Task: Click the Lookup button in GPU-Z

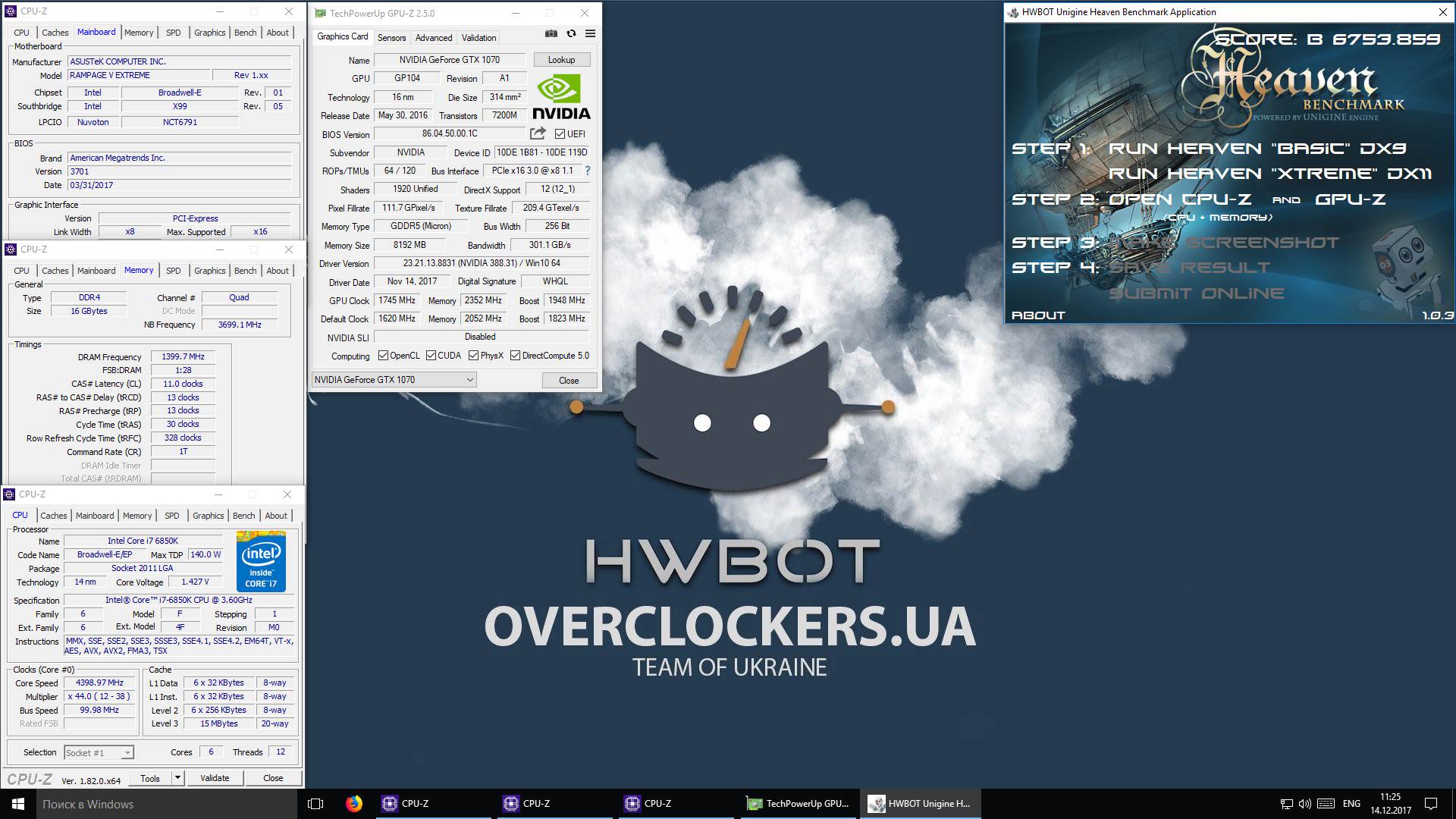Action: [x=561, y=60]
